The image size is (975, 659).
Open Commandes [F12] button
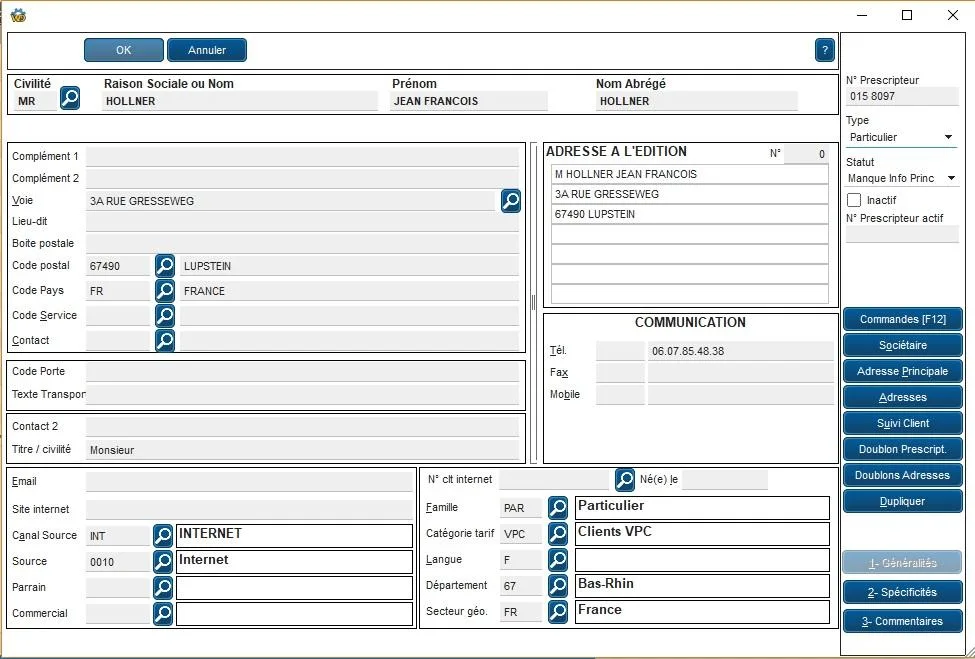[x=903, y=320]
